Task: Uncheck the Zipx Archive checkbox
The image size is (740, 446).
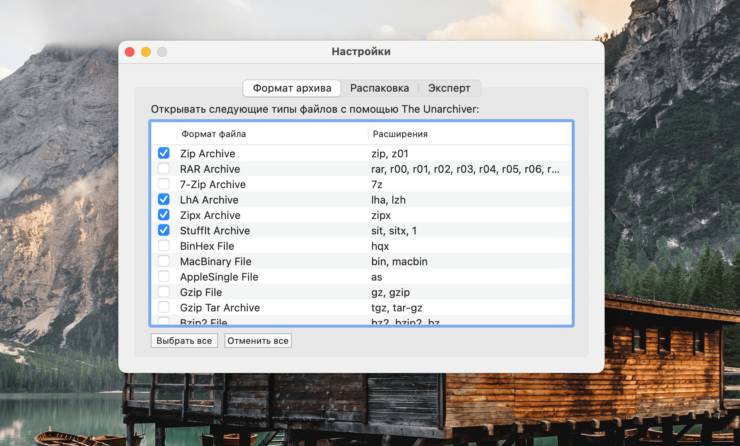Action: [x=164, y=215]
